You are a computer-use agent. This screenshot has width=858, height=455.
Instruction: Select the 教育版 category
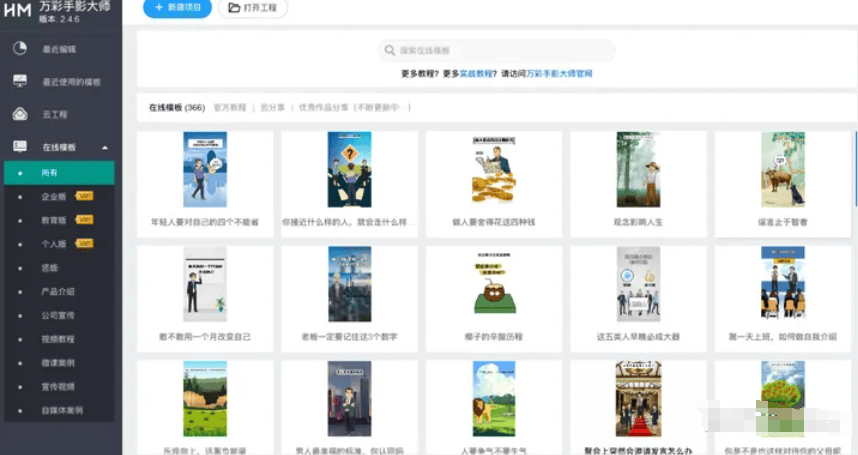(53, 220)
